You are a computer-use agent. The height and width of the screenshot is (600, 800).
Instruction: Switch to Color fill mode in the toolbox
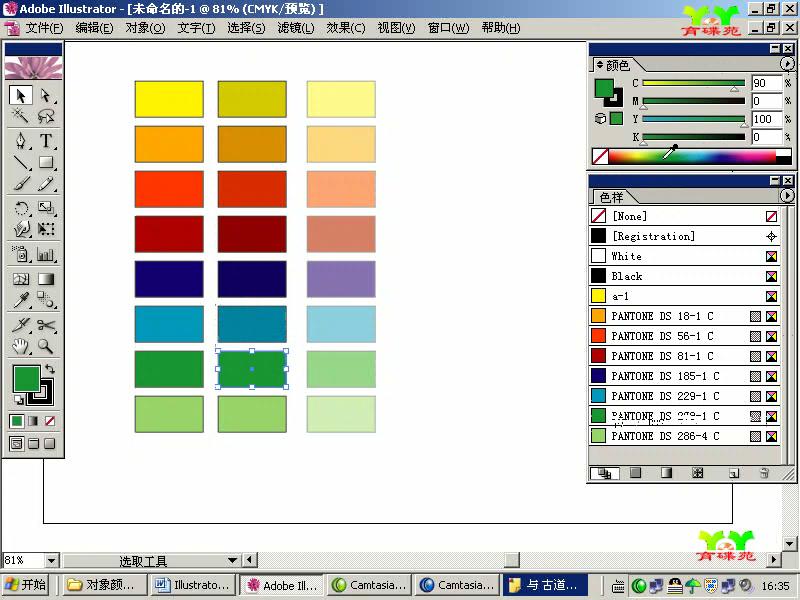tap(17, 421)
